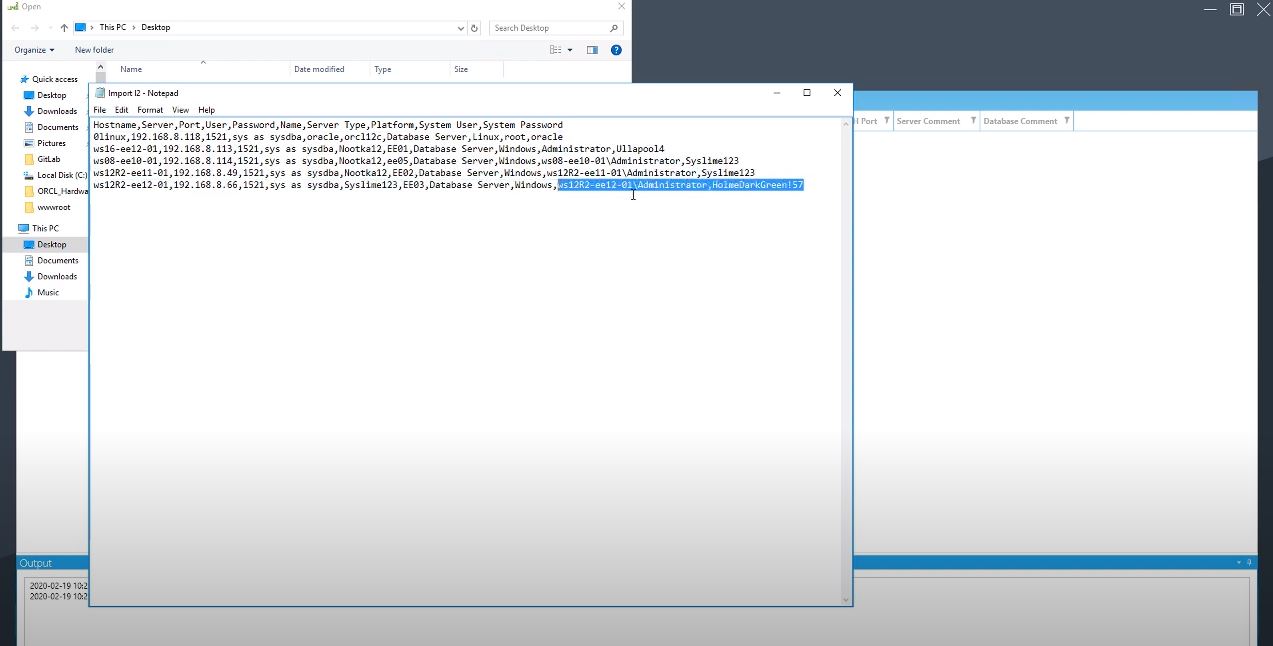Screen dimensions: 1273x646
Task: Click the Hostname header line in Notepad
Action: coord(328,125)
